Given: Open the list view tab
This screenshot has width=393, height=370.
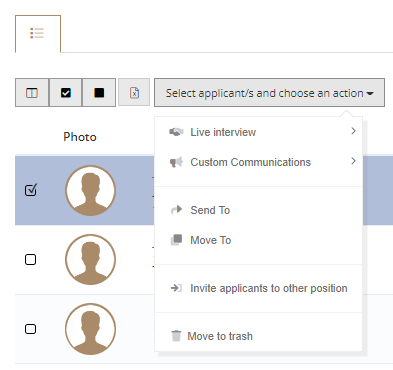Looking at the screenshot, I should [38, 34].
